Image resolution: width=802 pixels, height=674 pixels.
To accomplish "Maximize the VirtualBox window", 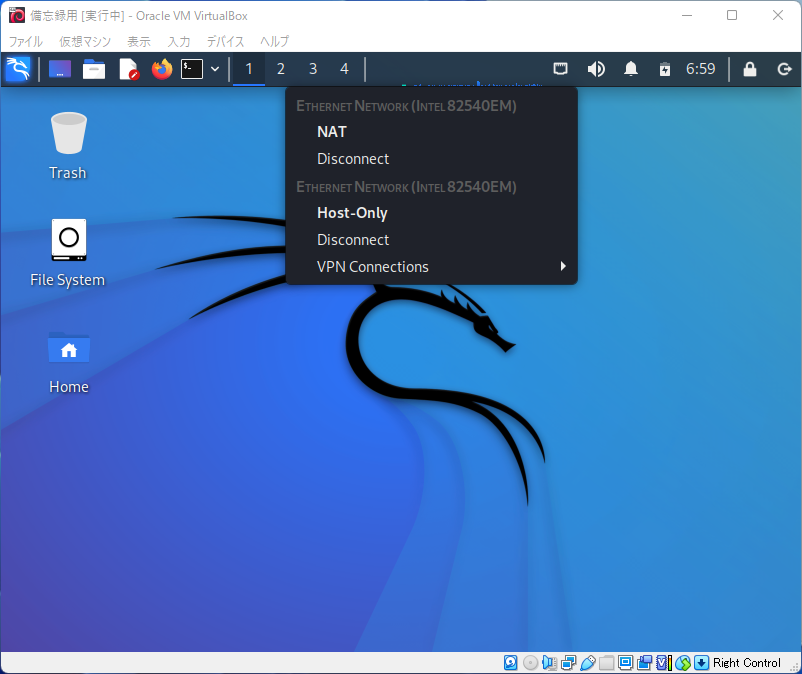I will (732, 15).
